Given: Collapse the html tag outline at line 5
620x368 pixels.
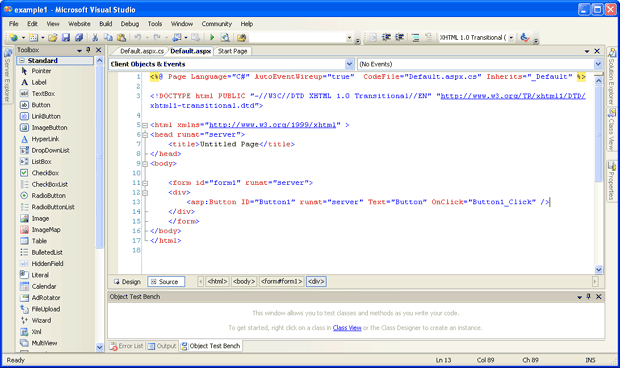Looking at the screenshot, I should 145,125.
